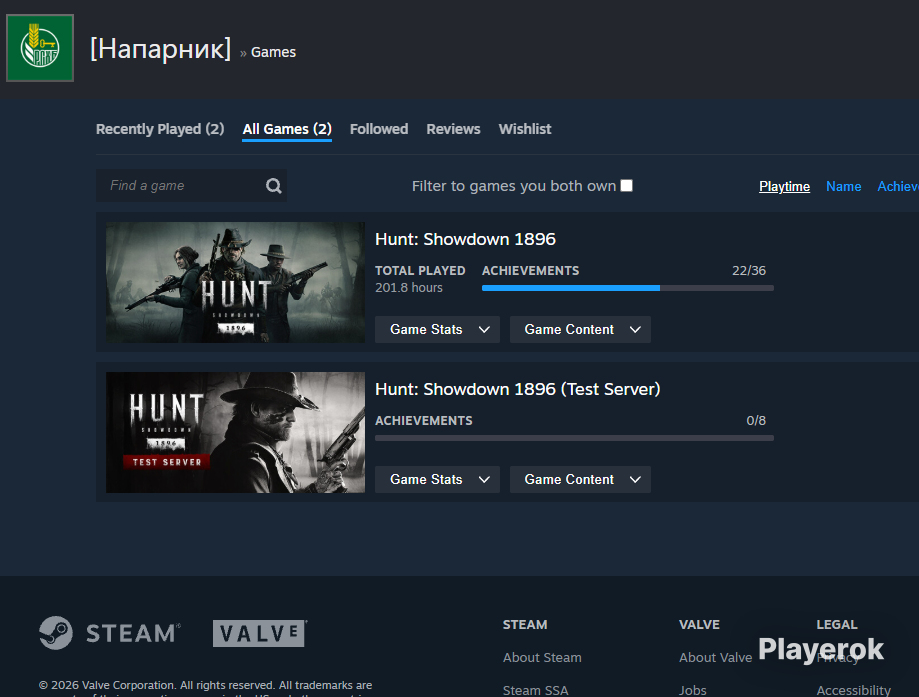Click the '0/8' achievements count
Viewport: 919px width, 697px height.
[756, 420]
